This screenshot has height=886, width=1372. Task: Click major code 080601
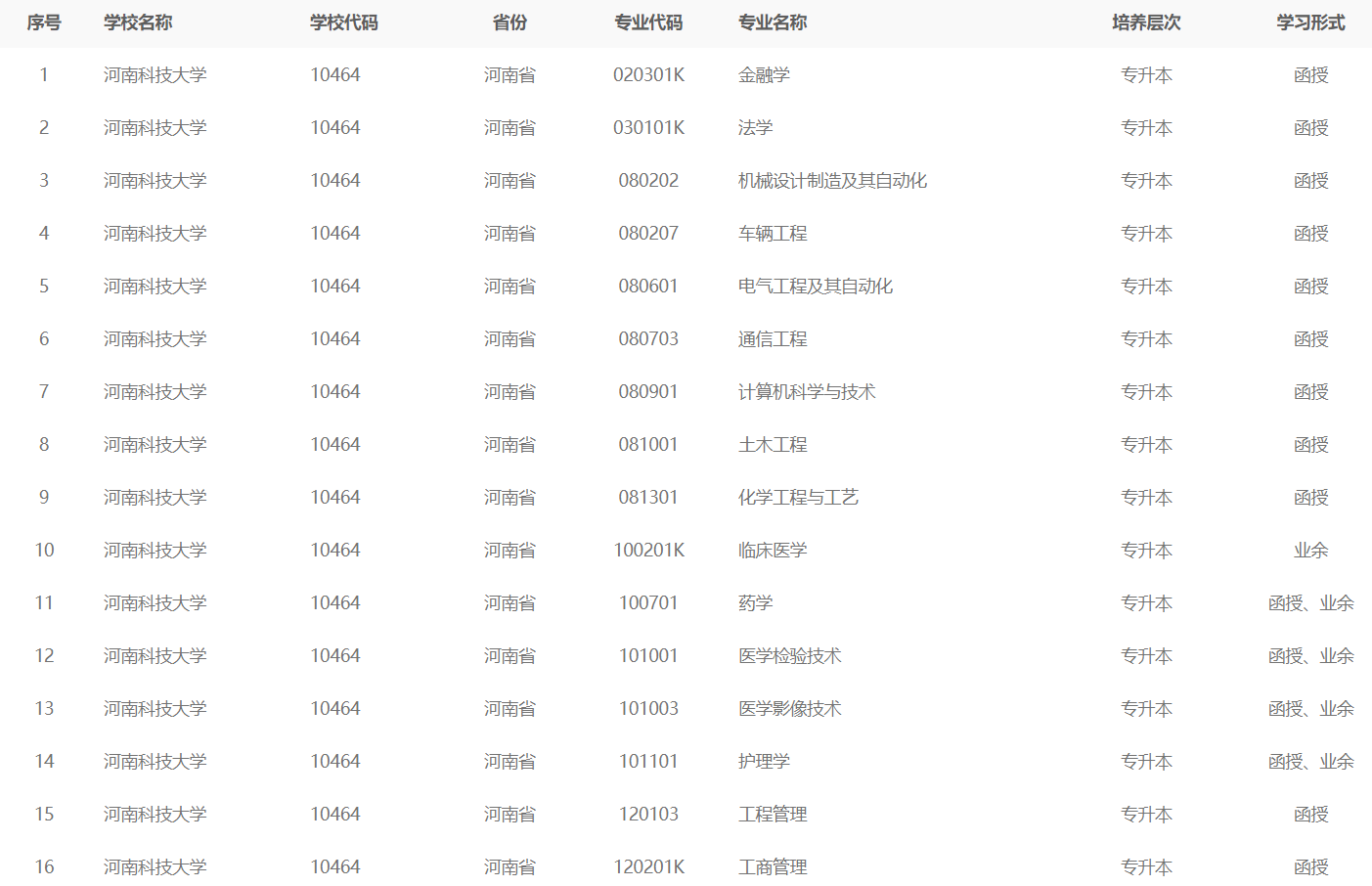648,287
